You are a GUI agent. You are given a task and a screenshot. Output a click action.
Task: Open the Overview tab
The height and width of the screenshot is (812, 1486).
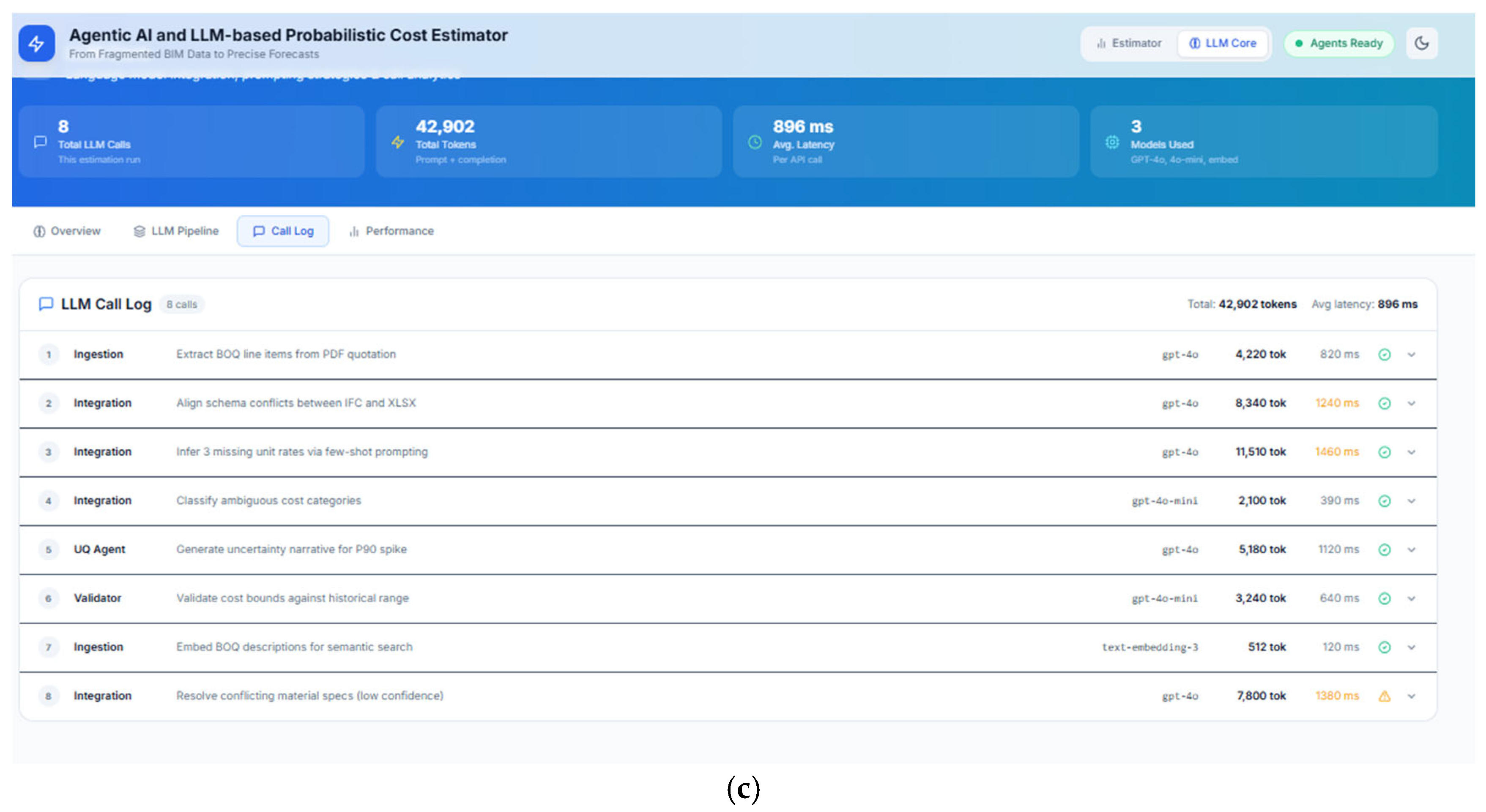coord(67,231)
